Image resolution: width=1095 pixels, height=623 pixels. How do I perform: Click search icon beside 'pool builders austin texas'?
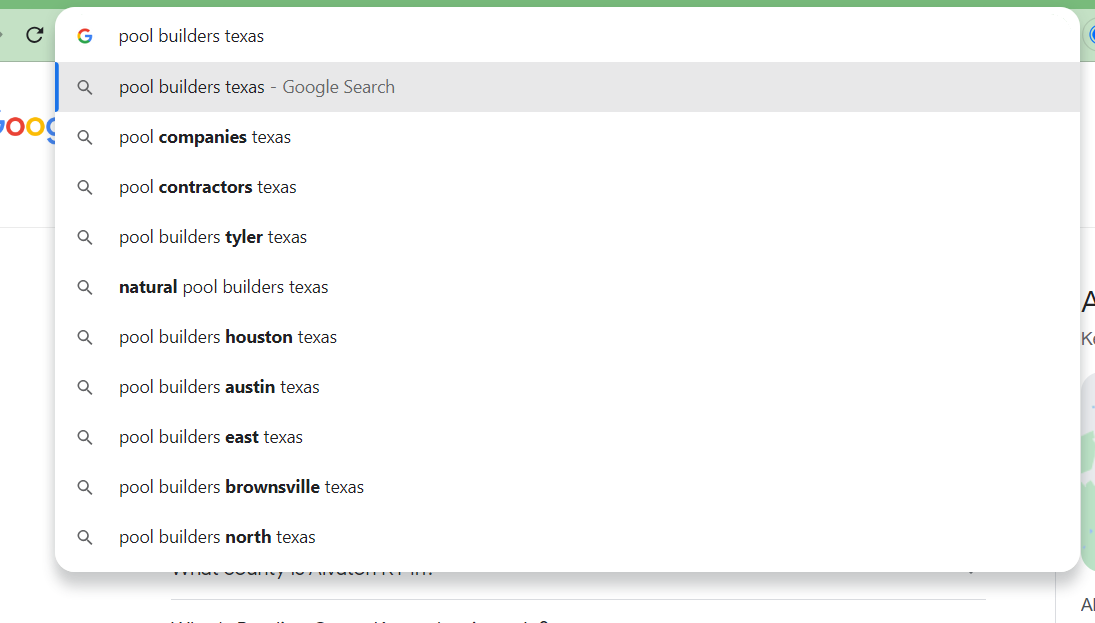(x=84, y=387)
